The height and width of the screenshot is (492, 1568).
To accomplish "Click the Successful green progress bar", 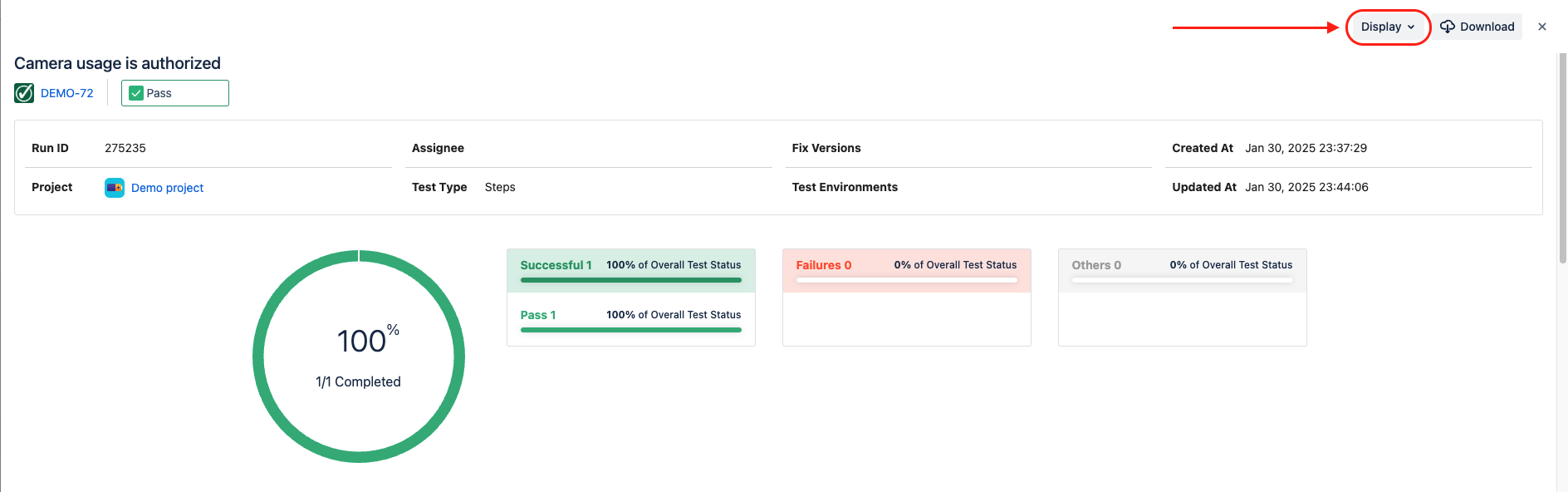I will [630, 280].
